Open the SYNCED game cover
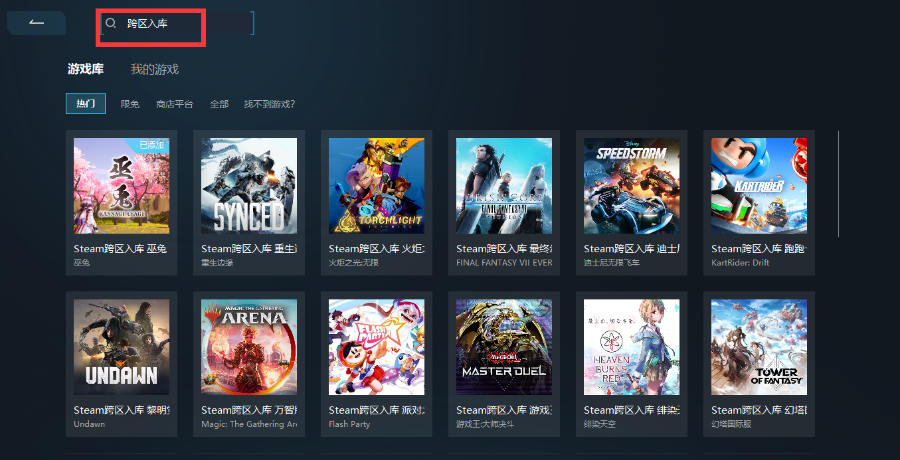 click(x=249, y=185)
